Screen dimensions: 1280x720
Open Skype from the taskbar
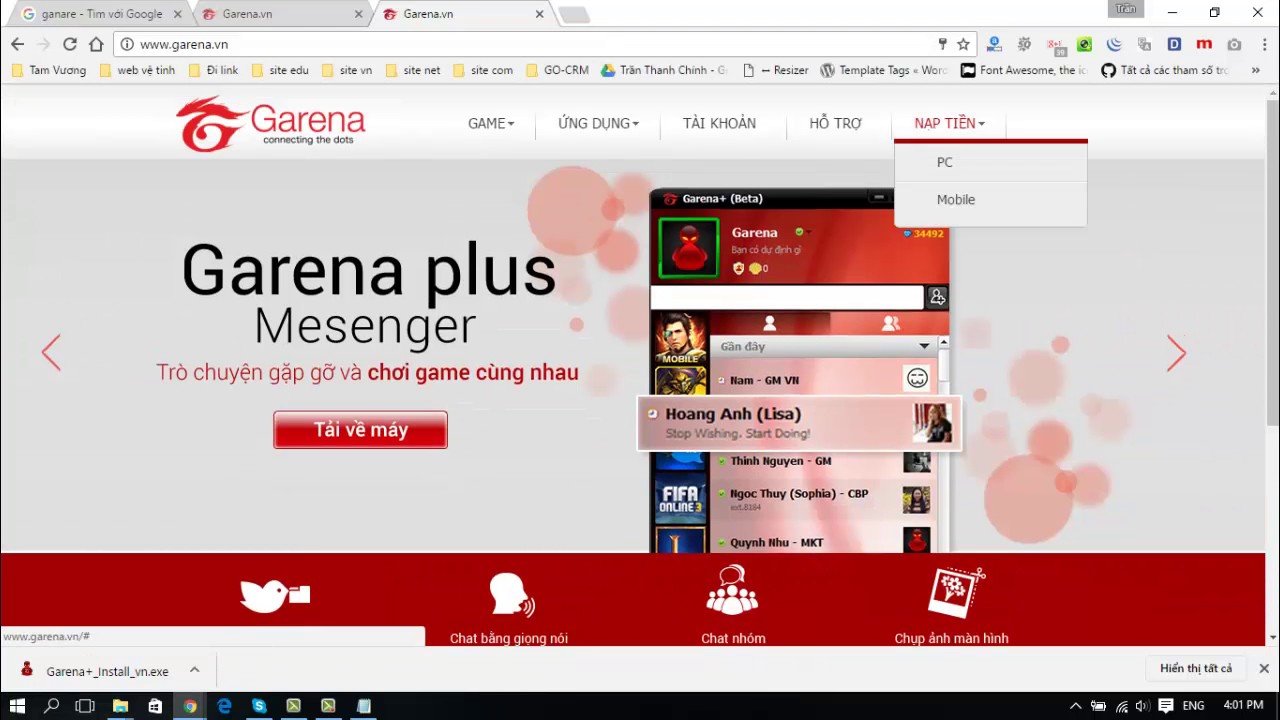(259, 706)
